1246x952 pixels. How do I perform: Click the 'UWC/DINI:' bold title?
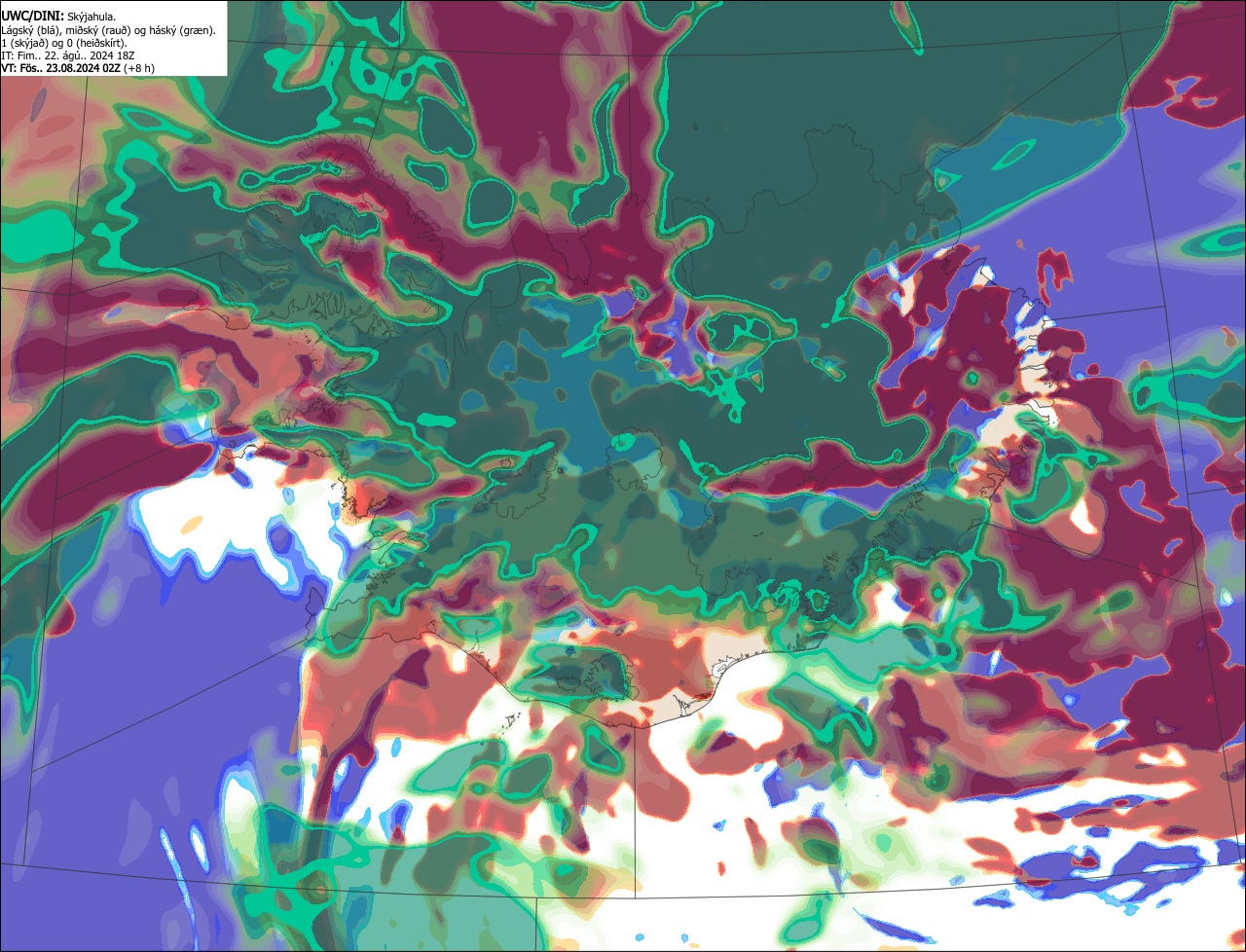pos(32,17)
